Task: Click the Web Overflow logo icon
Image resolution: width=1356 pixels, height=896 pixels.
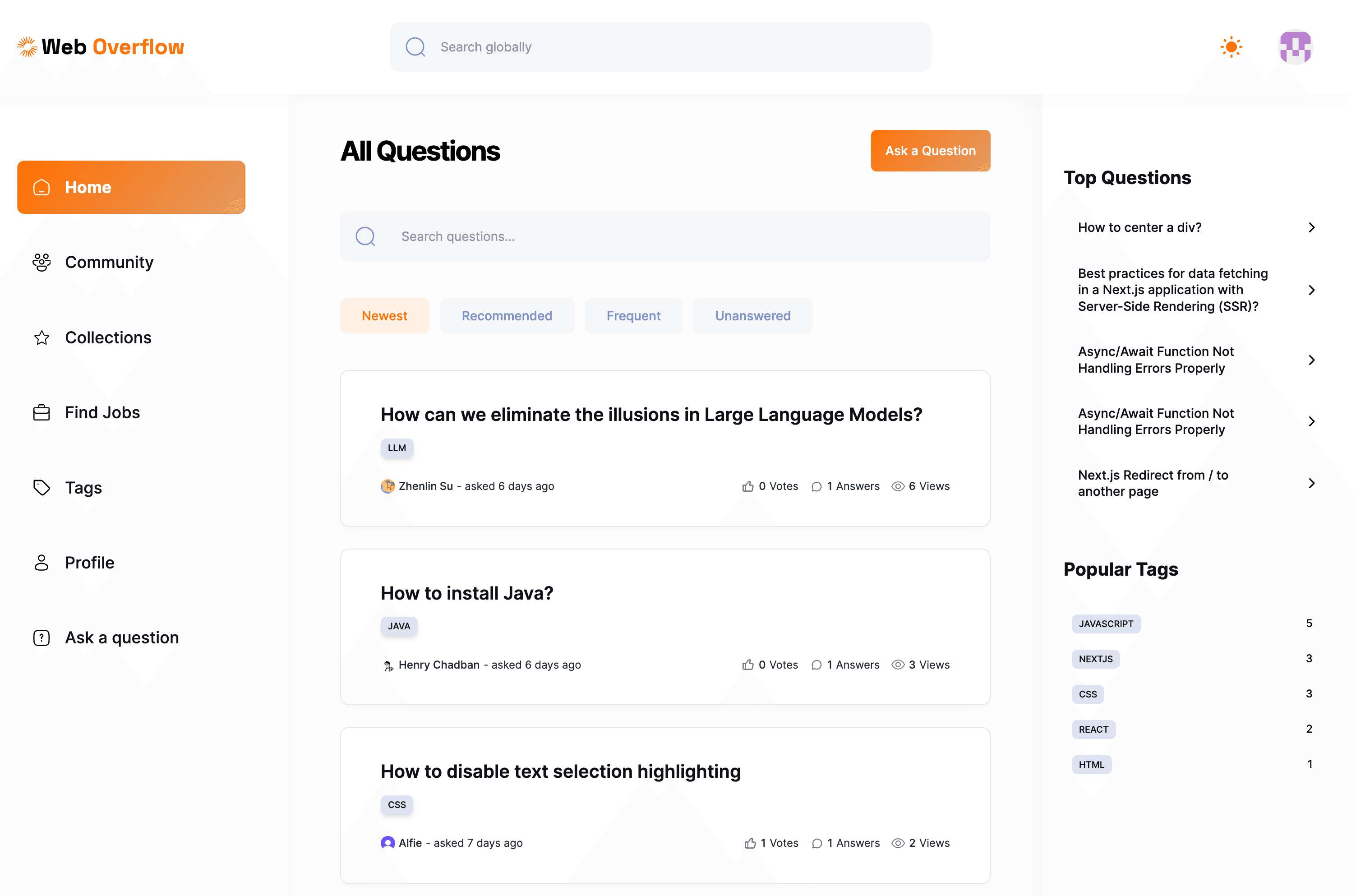Action: 27,47
